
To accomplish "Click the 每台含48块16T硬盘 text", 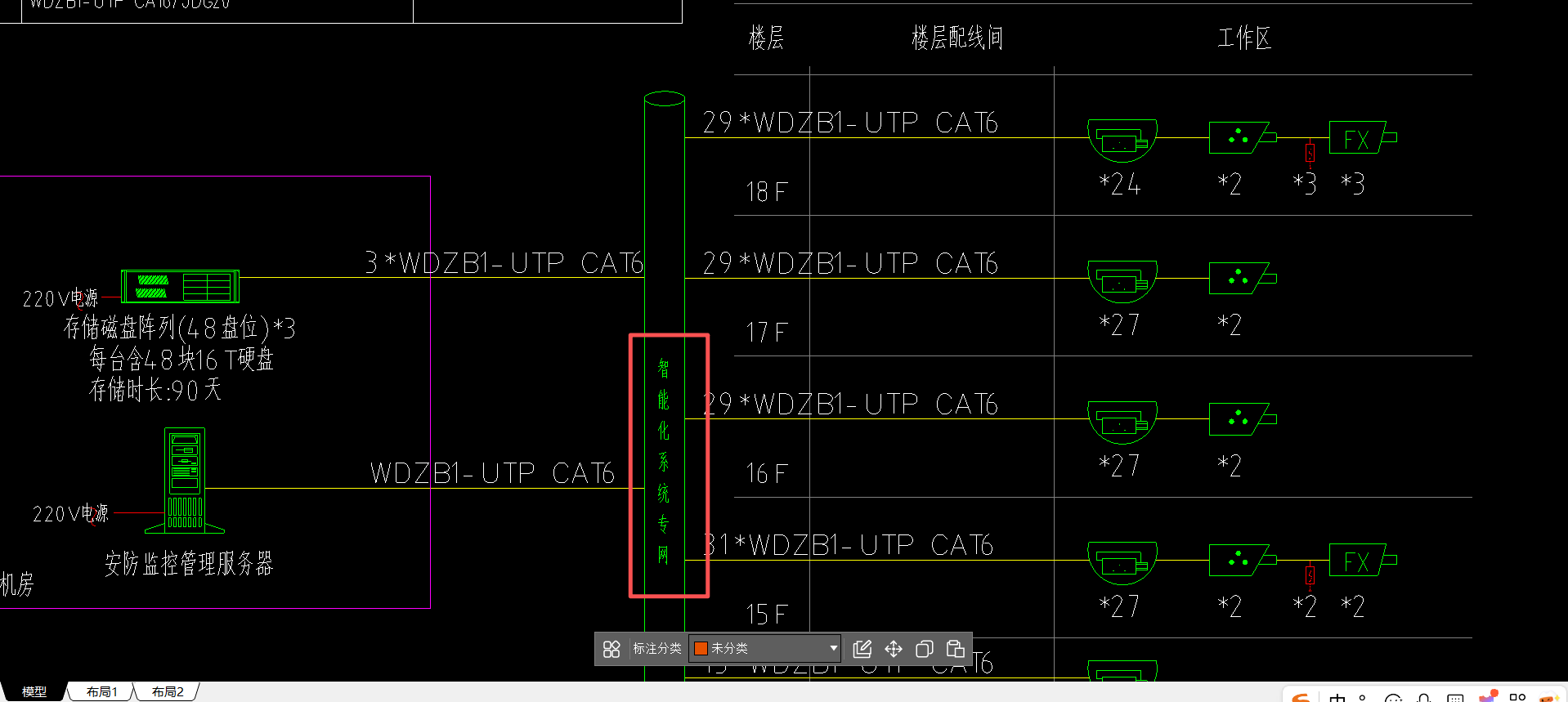I will [x=181, y=359].
